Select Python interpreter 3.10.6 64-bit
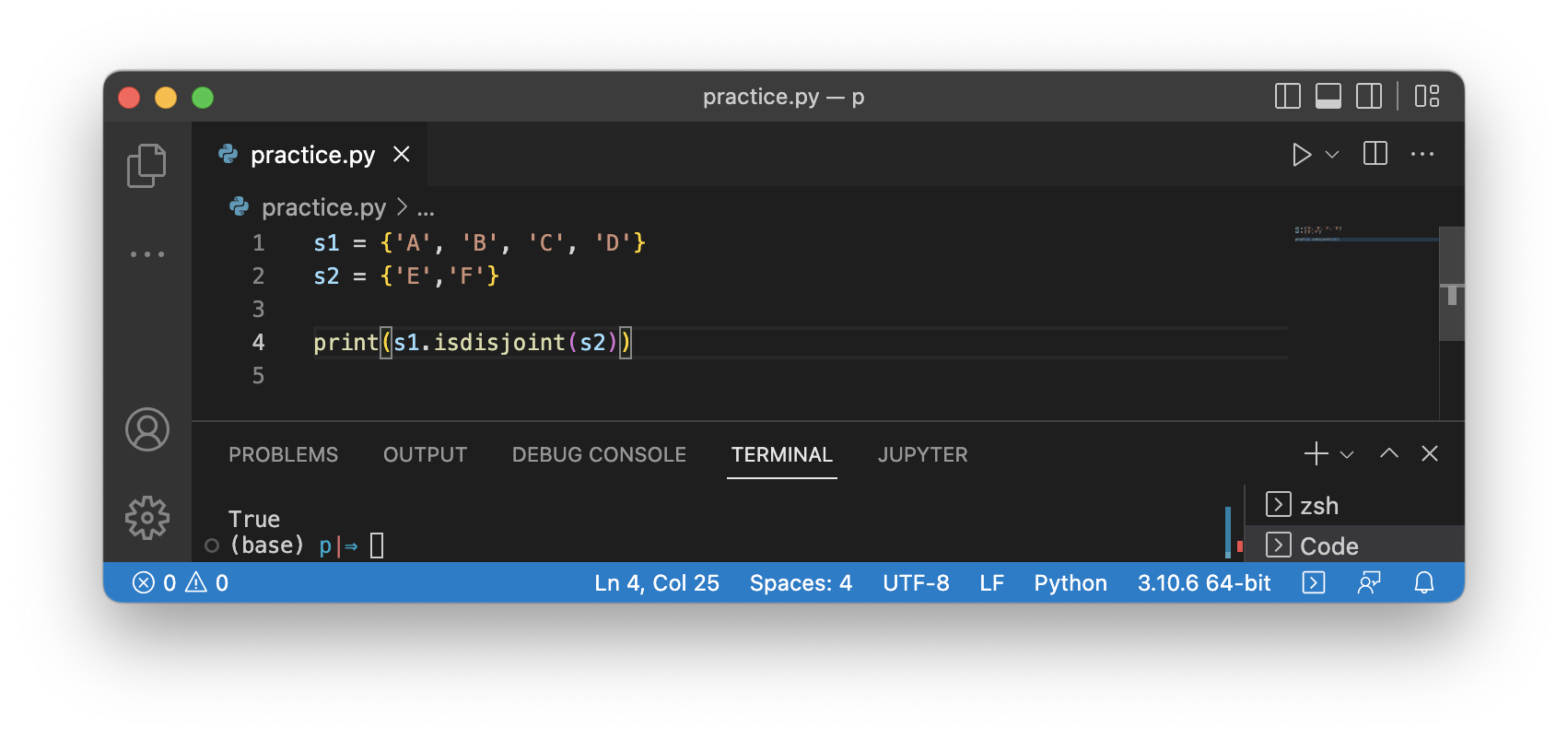1568x739 pixels. 1204,582
